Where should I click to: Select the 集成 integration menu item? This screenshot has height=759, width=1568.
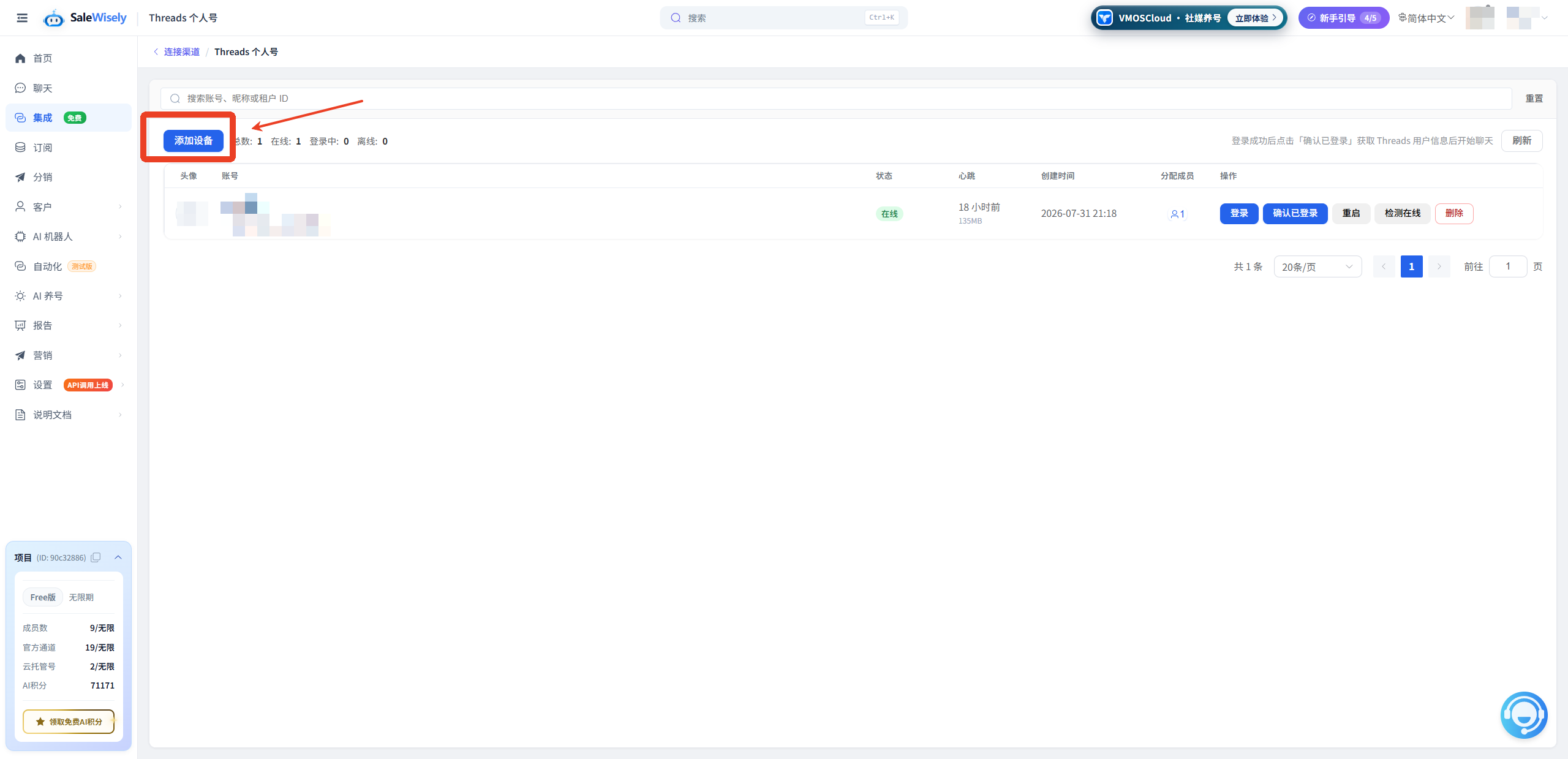69,118
